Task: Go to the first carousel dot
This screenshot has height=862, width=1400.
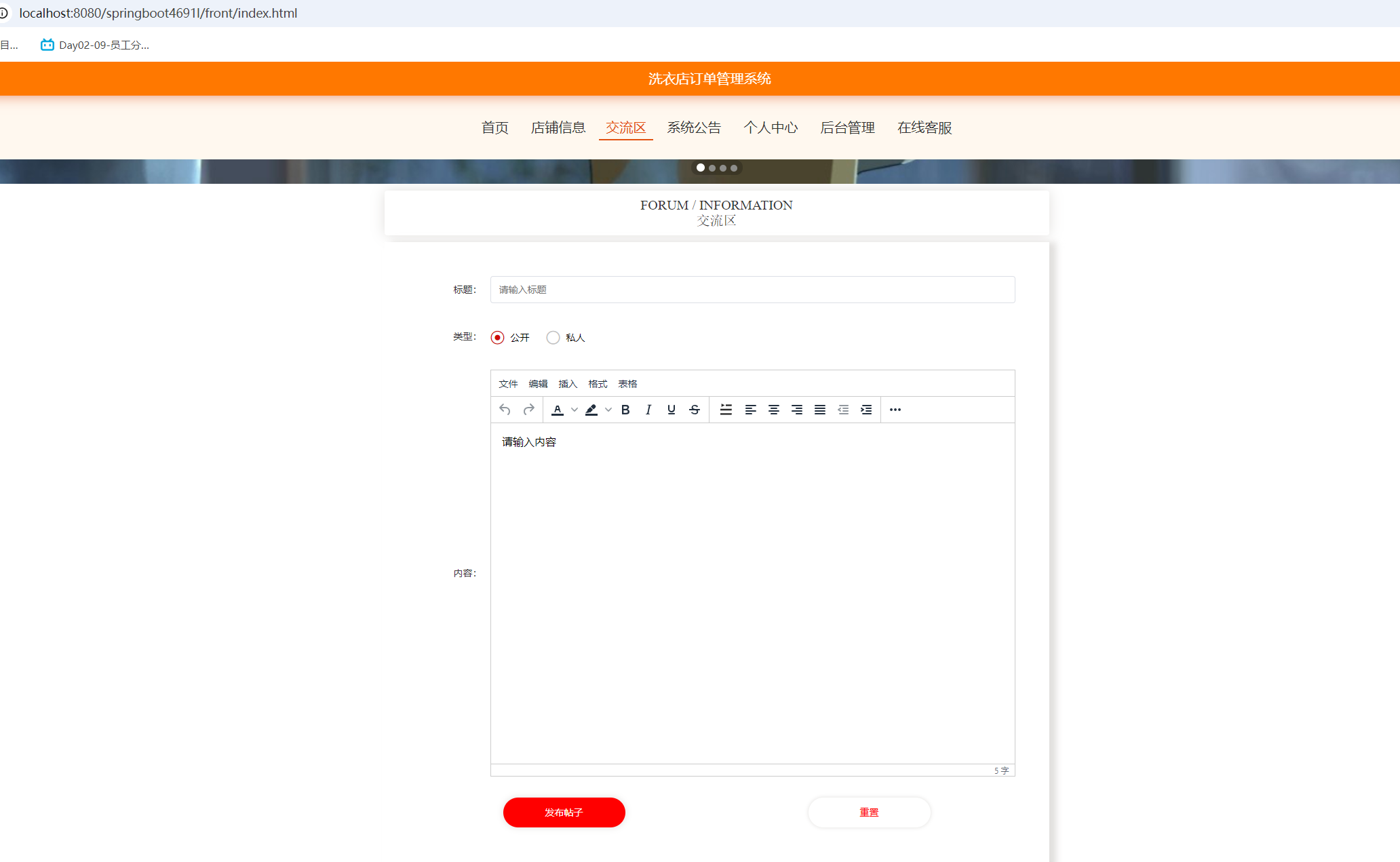Action: pos(701,168)
